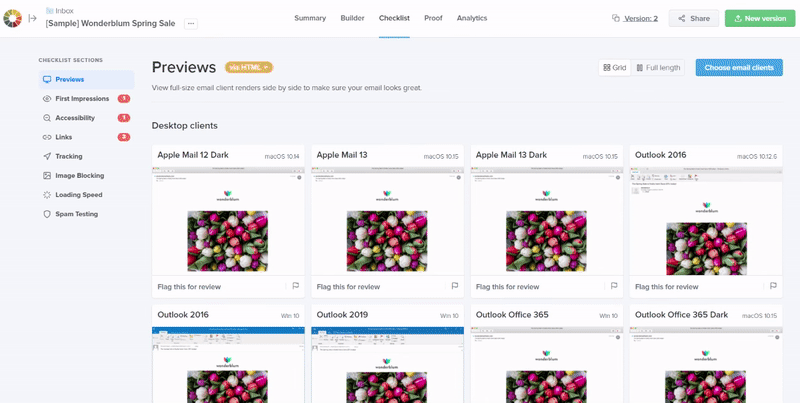
Task: Click the Accessibility red badge
Action: tap(124, 118)
